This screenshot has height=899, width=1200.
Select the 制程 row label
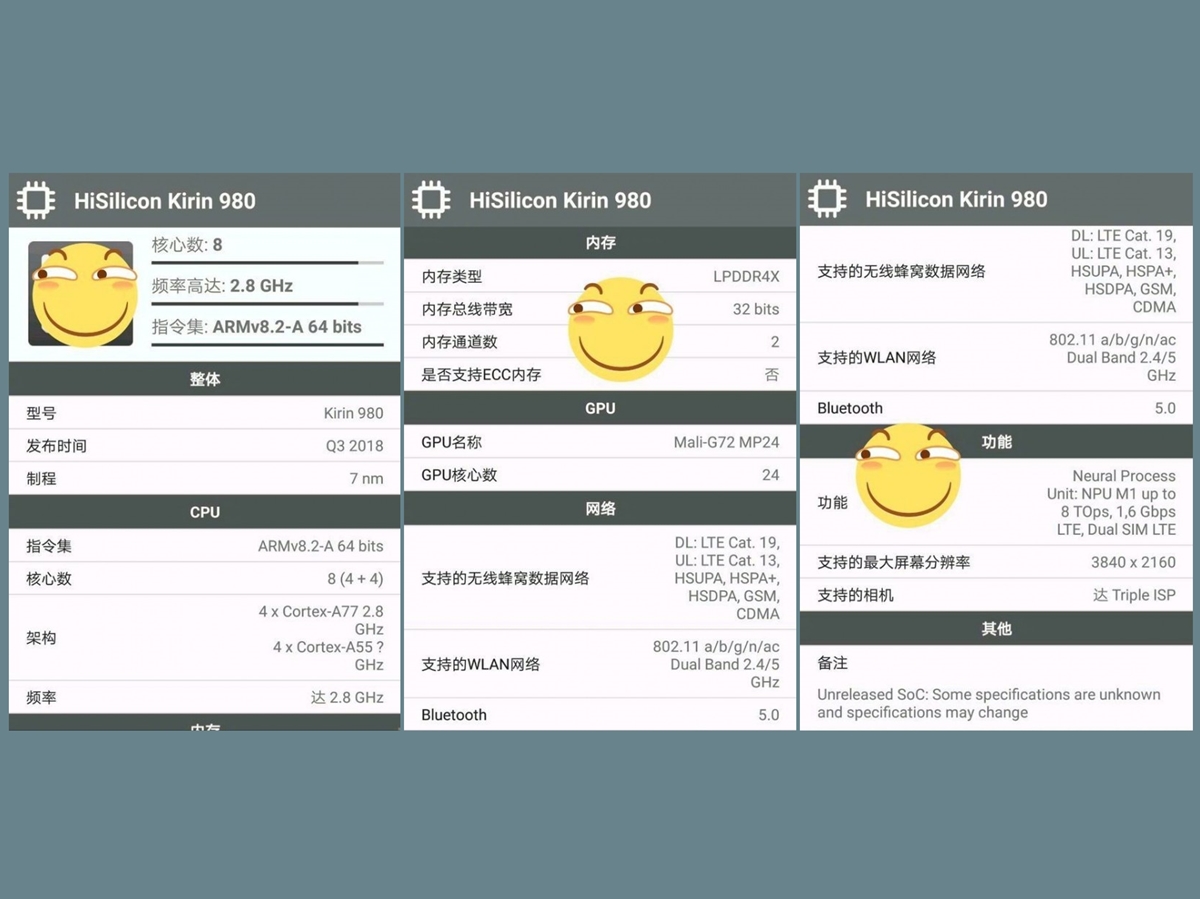pos(41,479)
